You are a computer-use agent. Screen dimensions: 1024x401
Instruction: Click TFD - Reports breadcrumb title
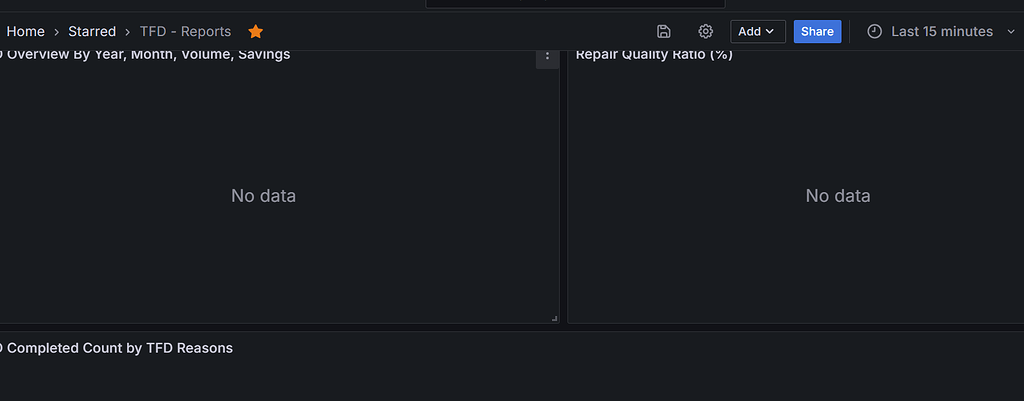point(185,32)
